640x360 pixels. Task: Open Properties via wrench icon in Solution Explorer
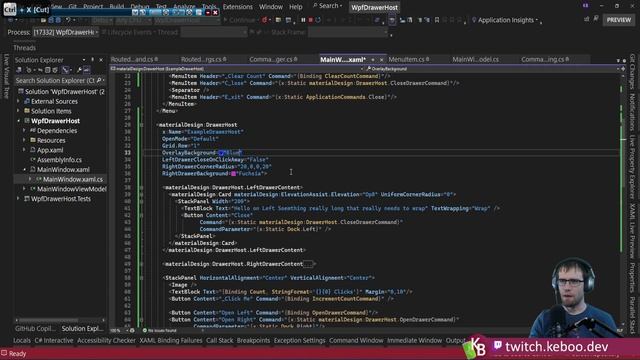pyautogui.click(x=79, y=70)
